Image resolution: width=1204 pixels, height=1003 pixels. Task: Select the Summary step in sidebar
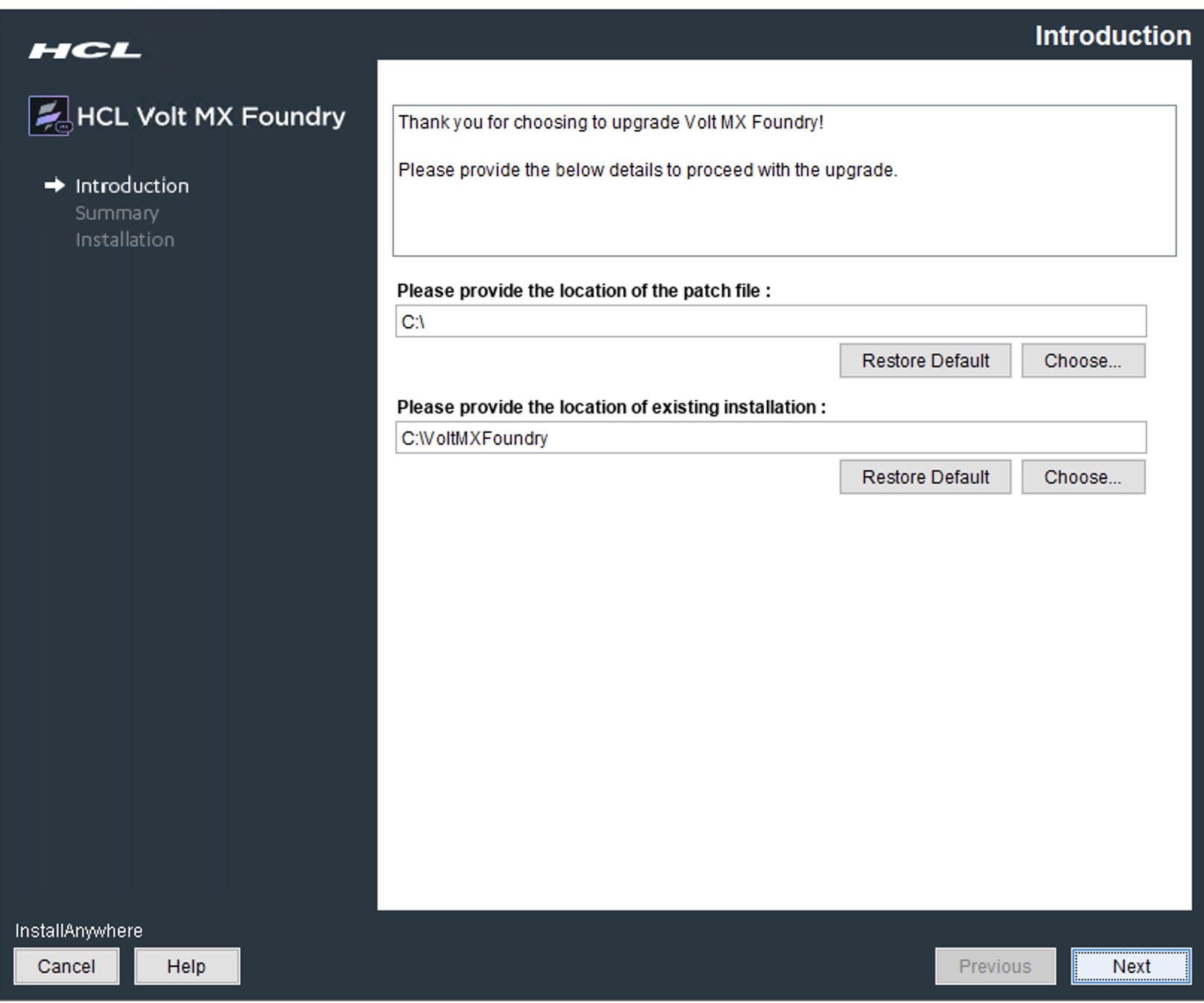click(117, 213)
